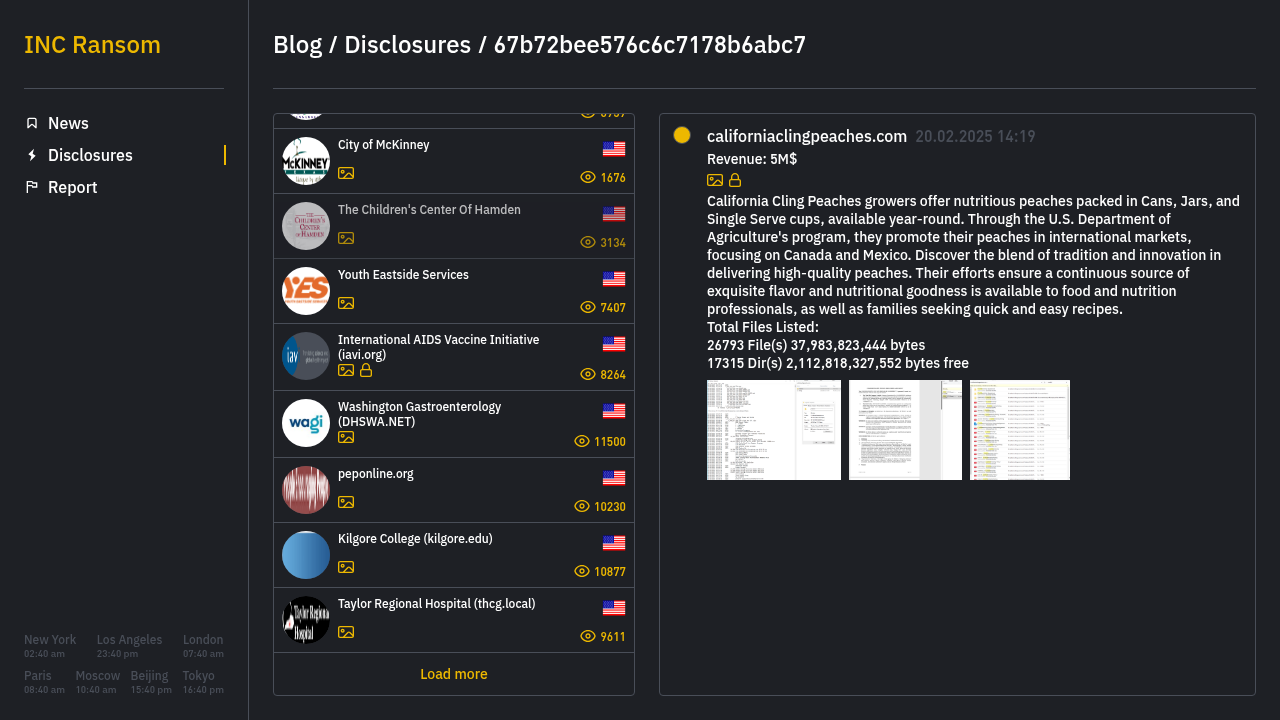The height and width of the screenshot is (720, 1280).
Task: Click lock icon under International AIDS Vaccine Initiative
Action: coord(366,370)
